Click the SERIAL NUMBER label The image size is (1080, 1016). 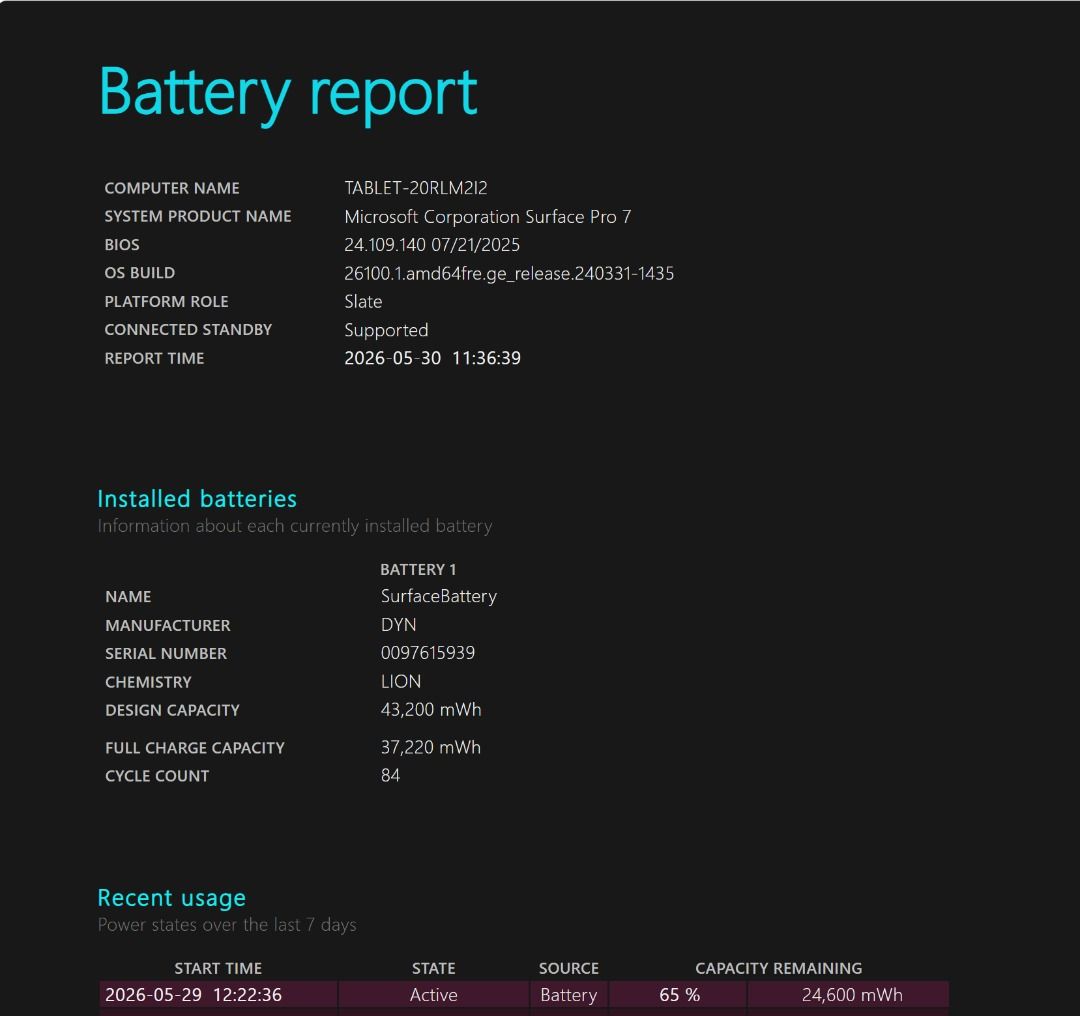click(x=166, y=654)
